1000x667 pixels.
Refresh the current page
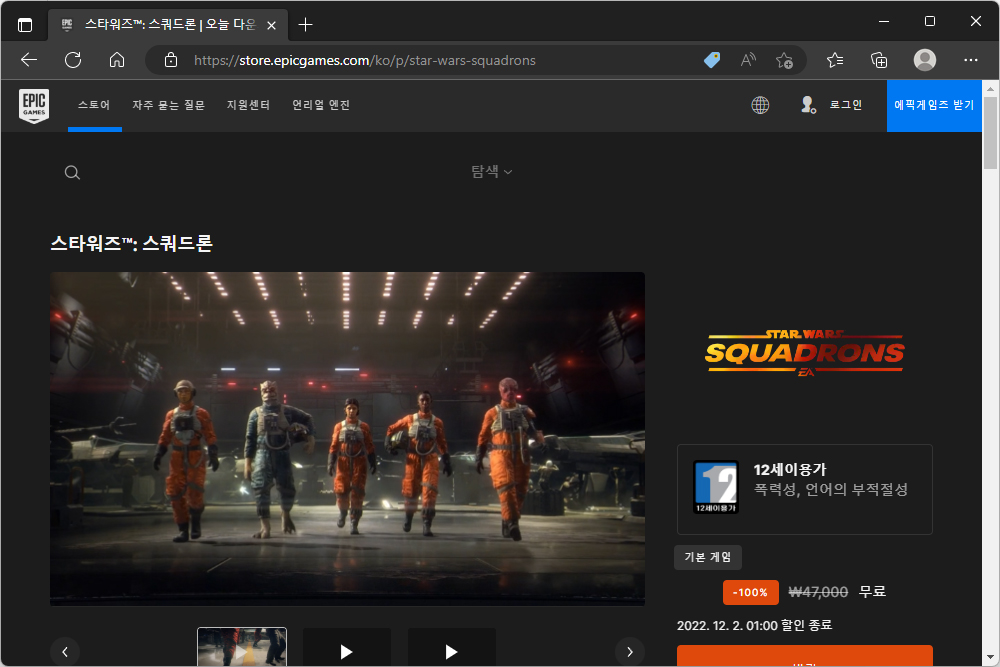tap(73, 61)
